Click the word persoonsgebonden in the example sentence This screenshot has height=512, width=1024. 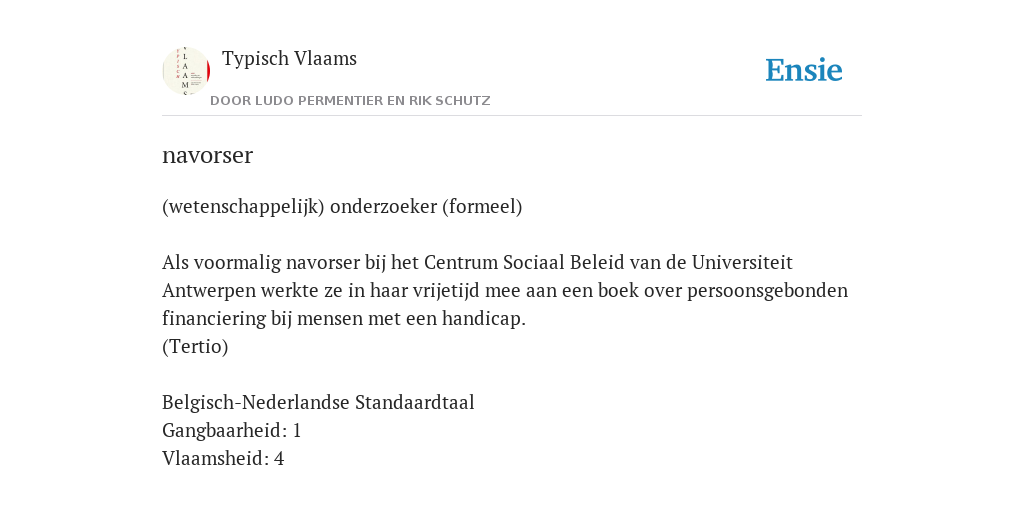coord(767,291)
